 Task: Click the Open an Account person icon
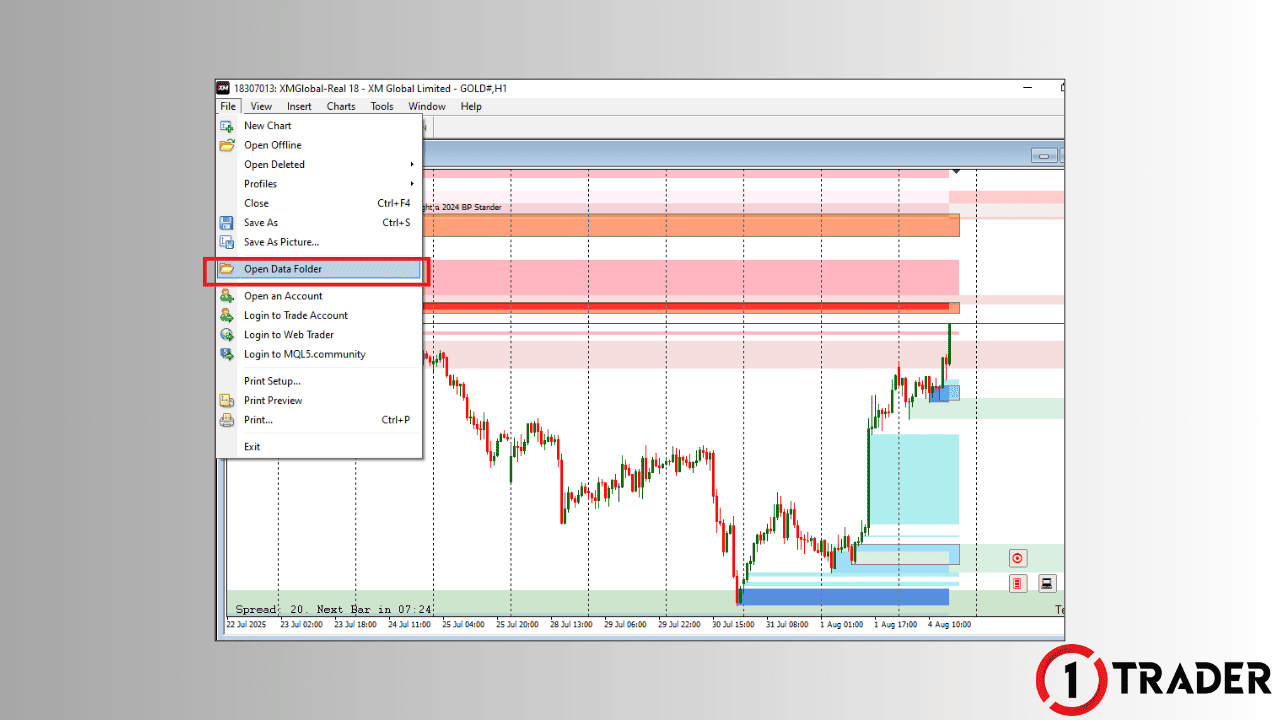(x=227, y=296)
